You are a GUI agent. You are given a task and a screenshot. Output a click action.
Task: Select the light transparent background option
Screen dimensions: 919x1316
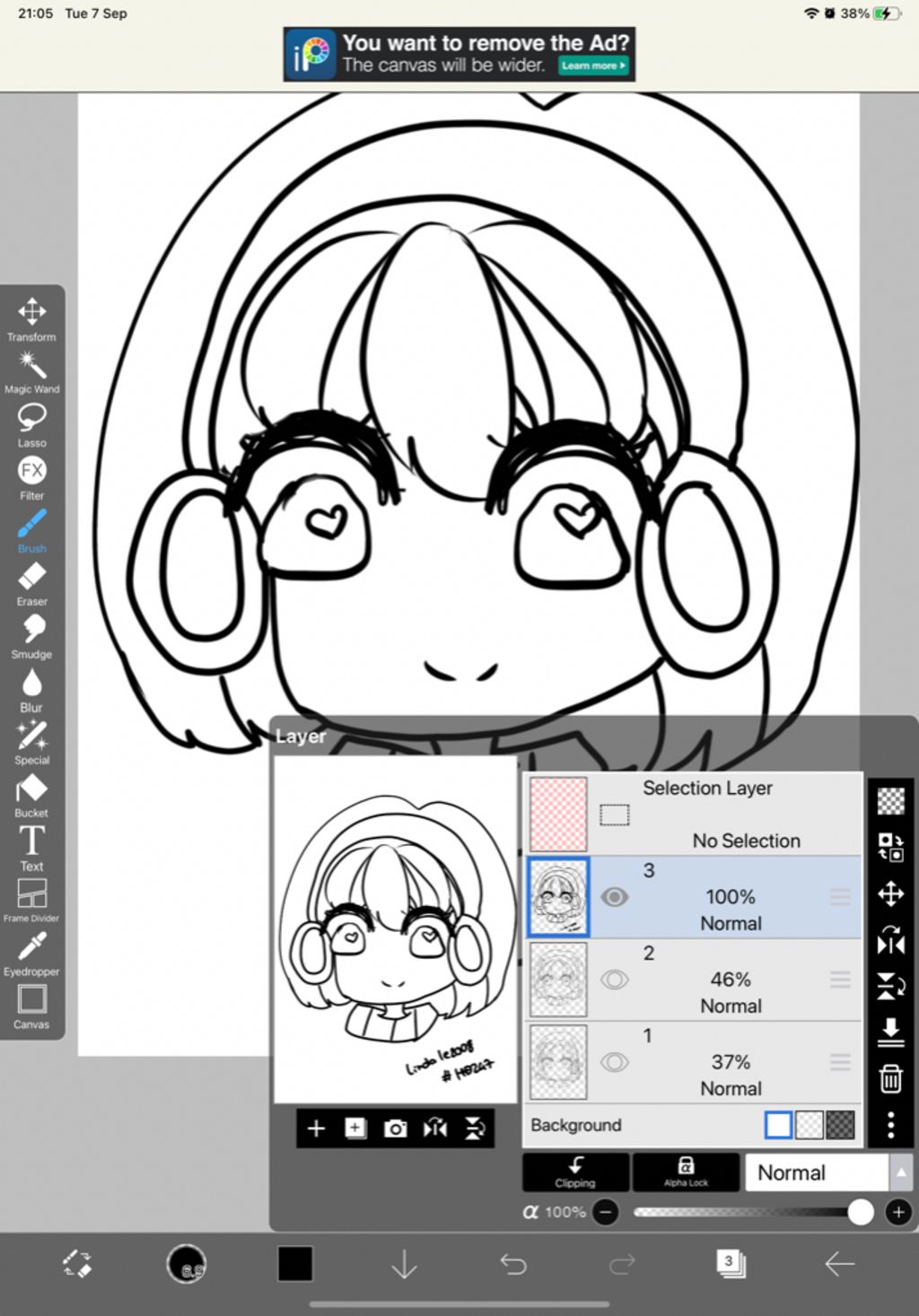(x=810, y=1125)
